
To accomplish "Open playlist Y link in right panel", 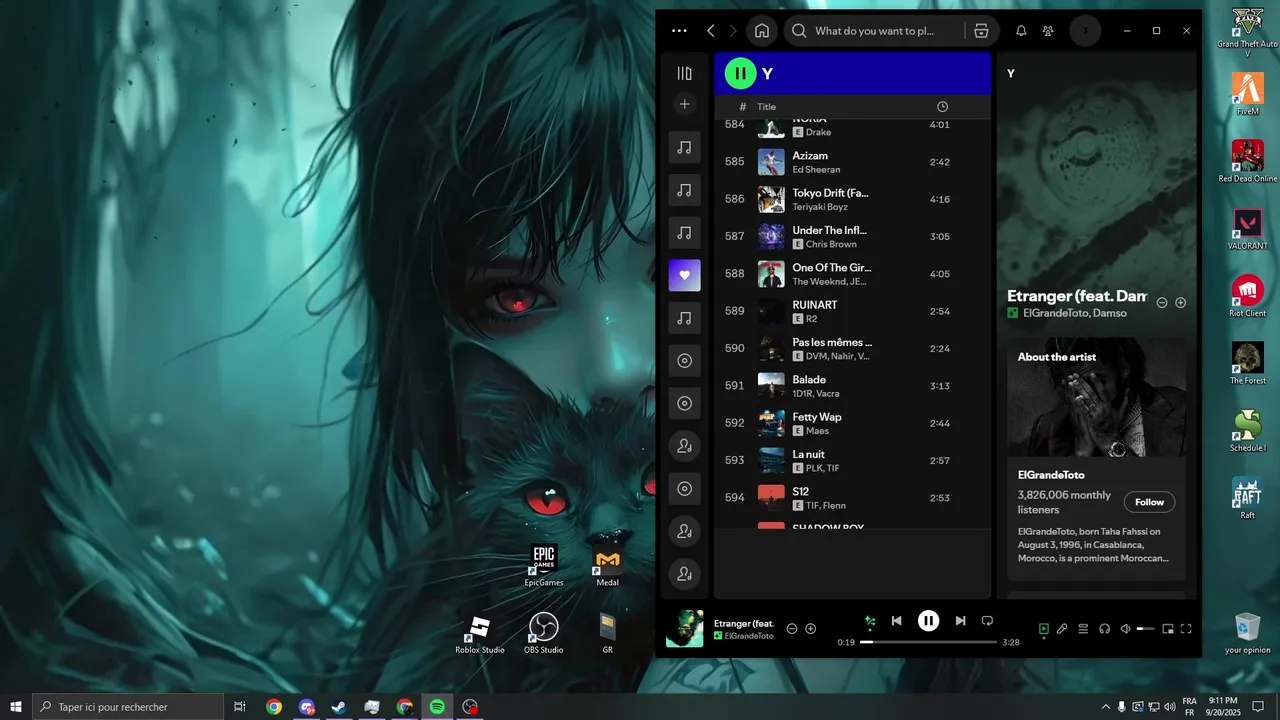I will click(1011, 74).
